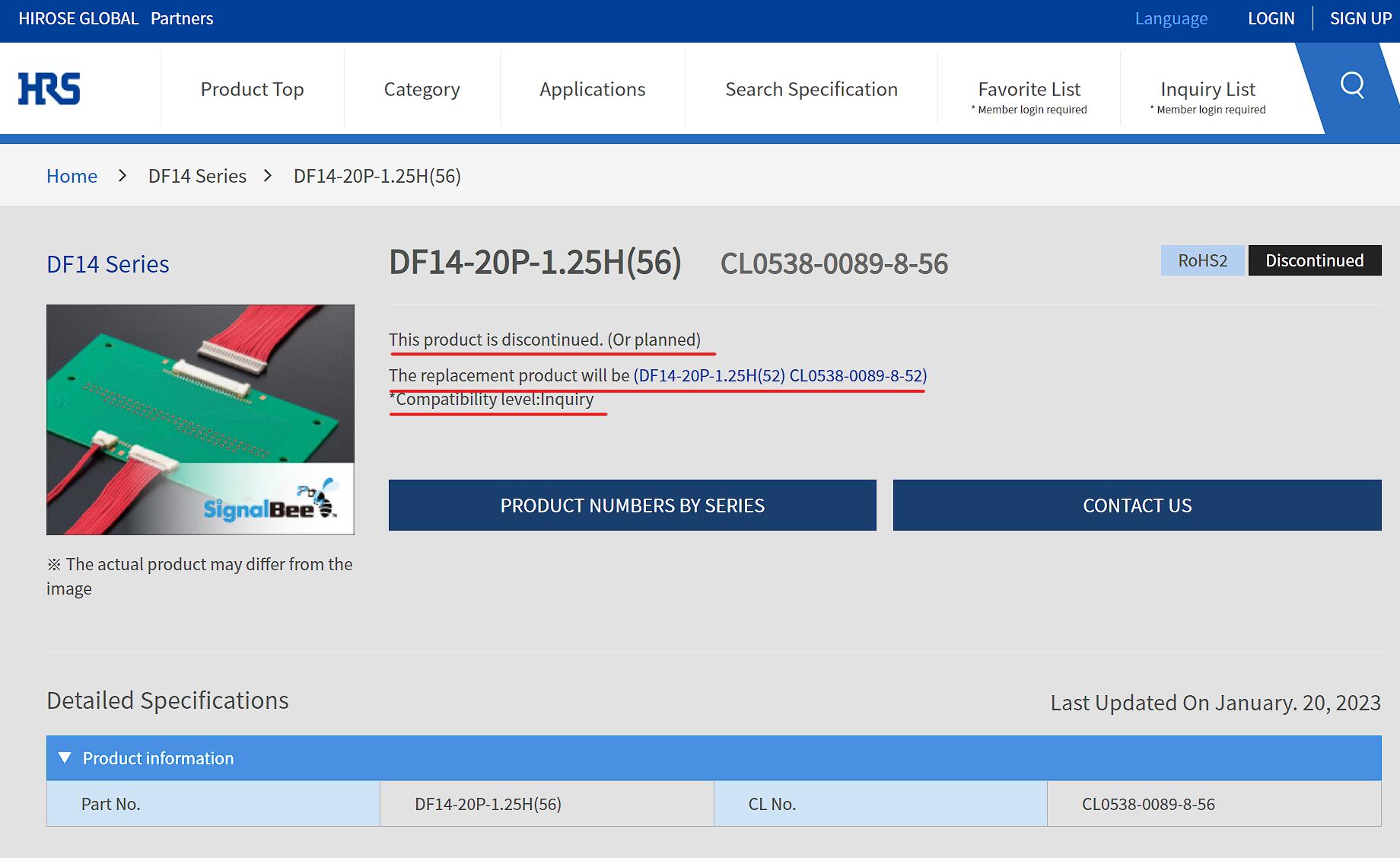Select the CL0538-0089-8-56 table cell

tap(1214, 804)
